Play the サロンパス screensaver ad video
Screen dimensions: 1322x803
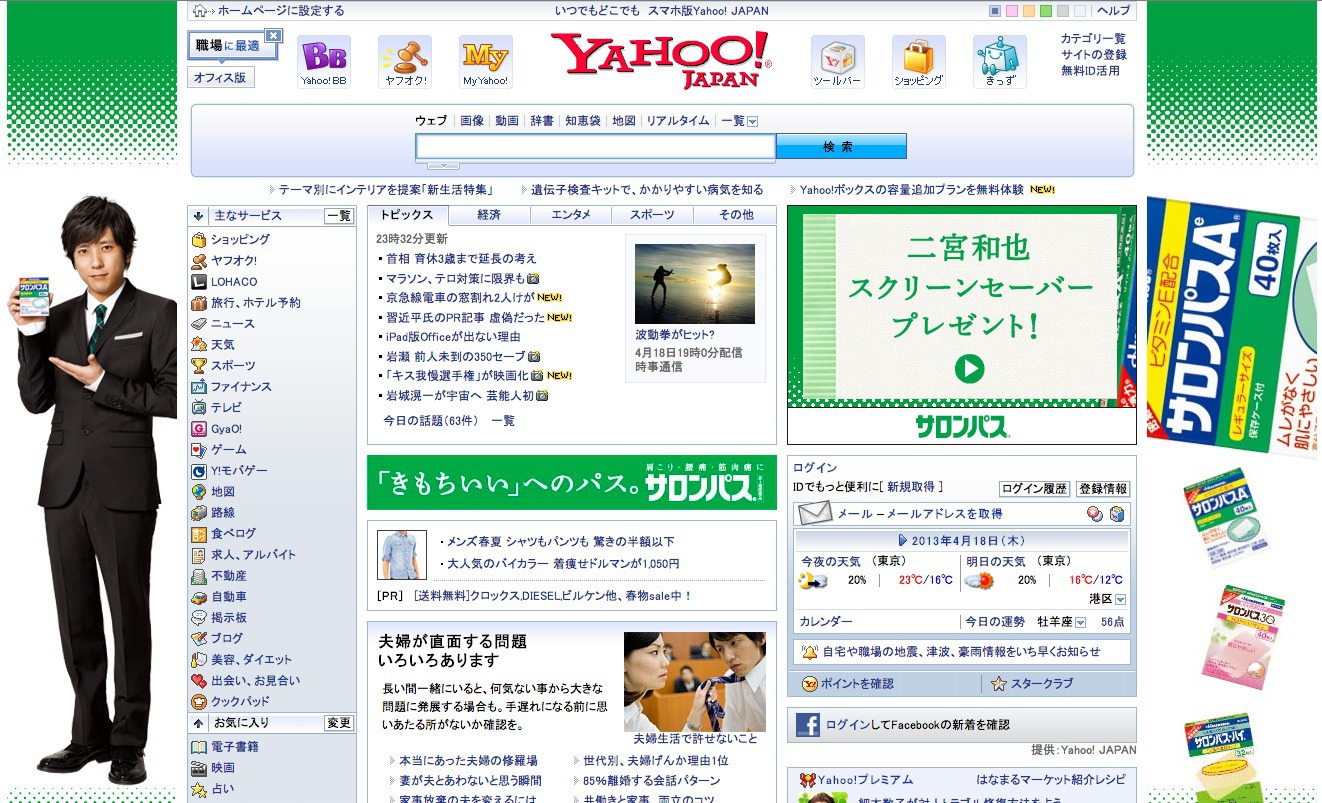click(969, 369)
